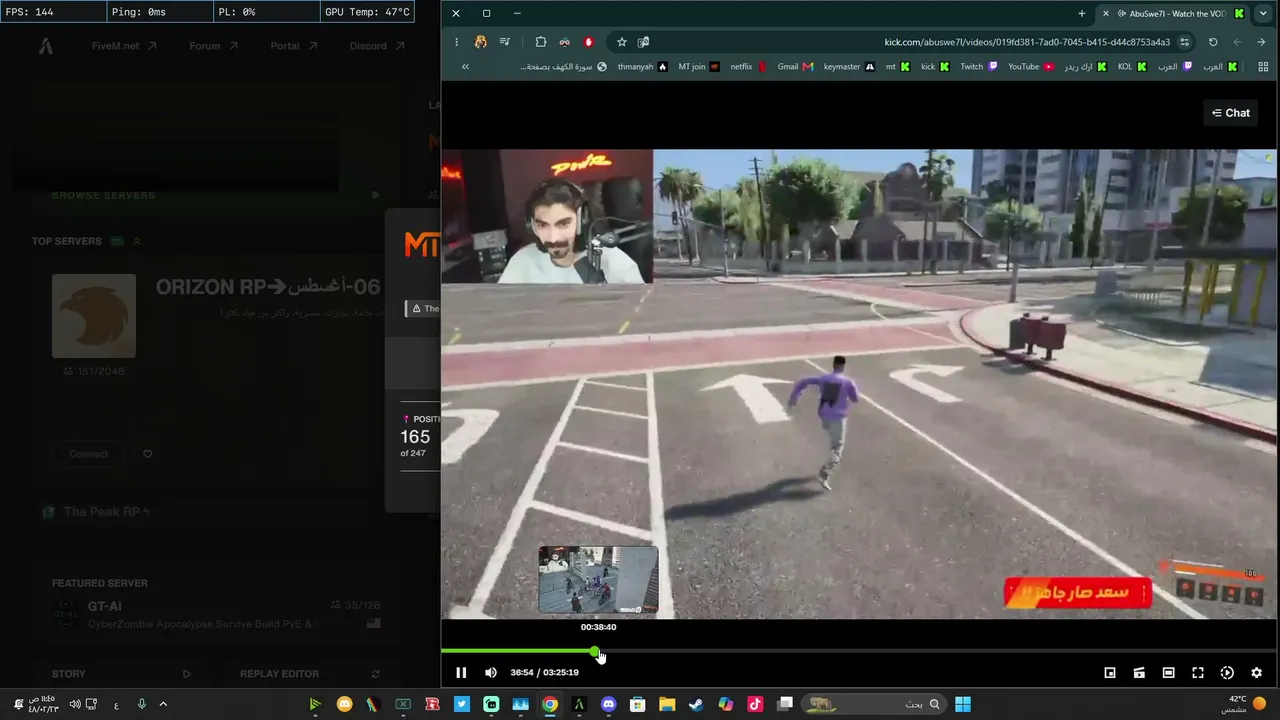Click the taskbar search box
This screenshot has width=1280, height=720.
[874, 704]
